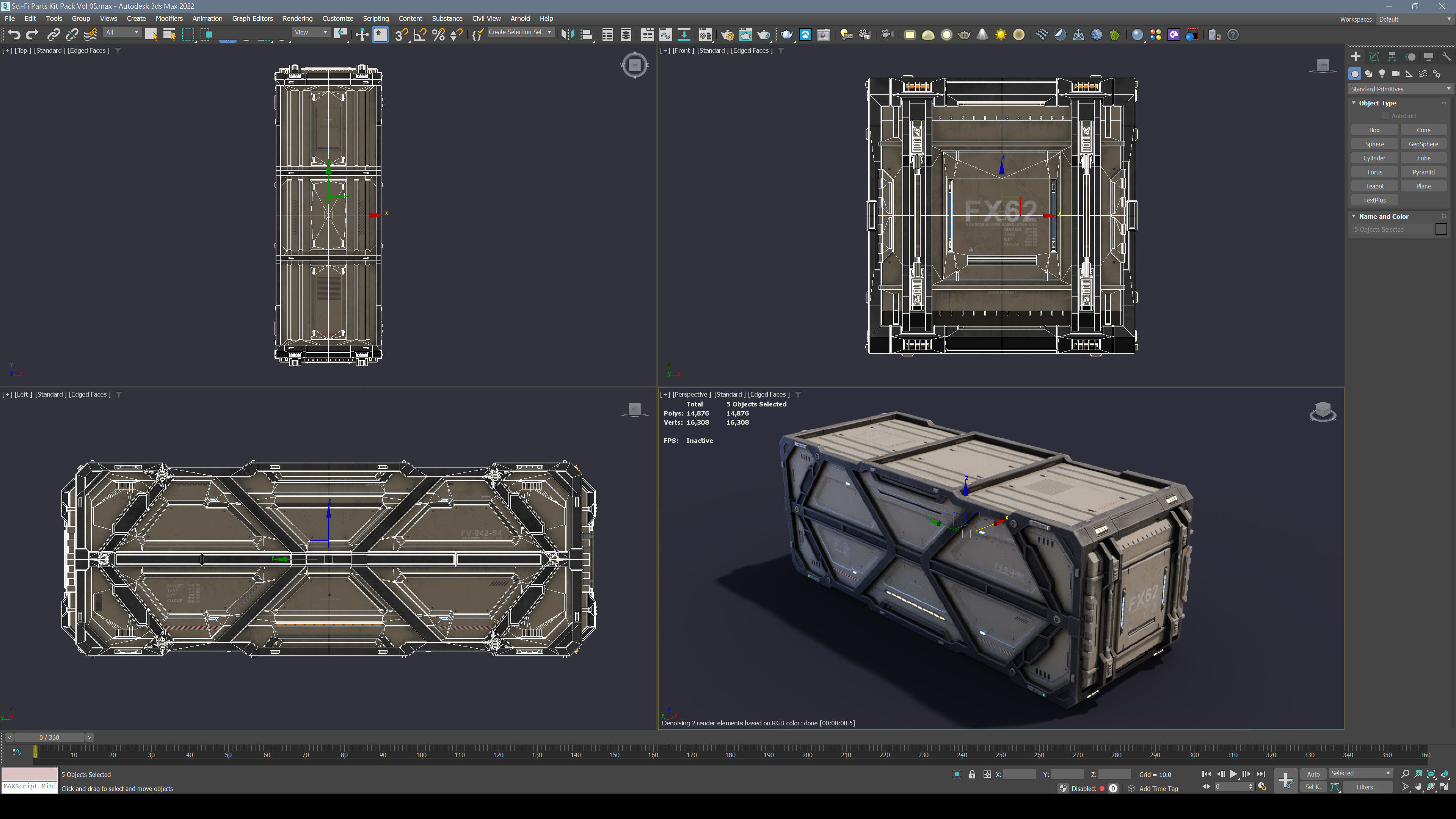Toggle Set K. key mode

click(x=1313, y=787)
